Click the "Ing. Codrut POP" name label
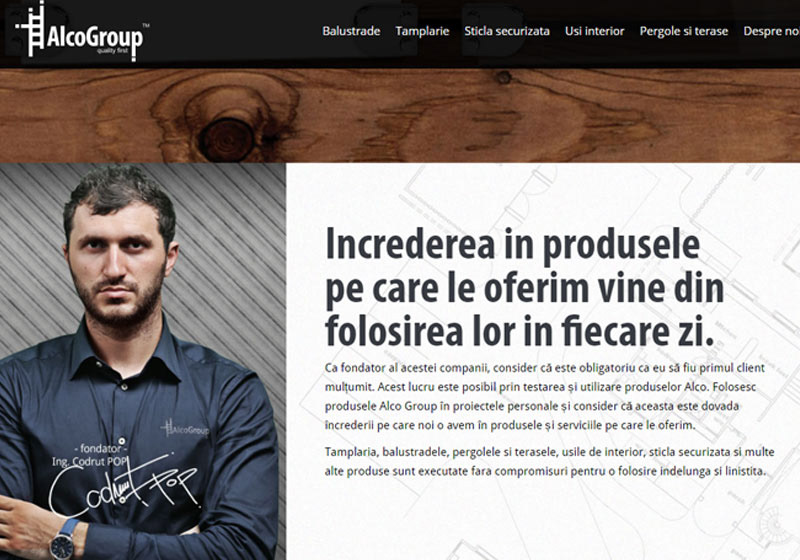Image resolution: width=800 pixels, height=560 pixels. click(89, 462)
